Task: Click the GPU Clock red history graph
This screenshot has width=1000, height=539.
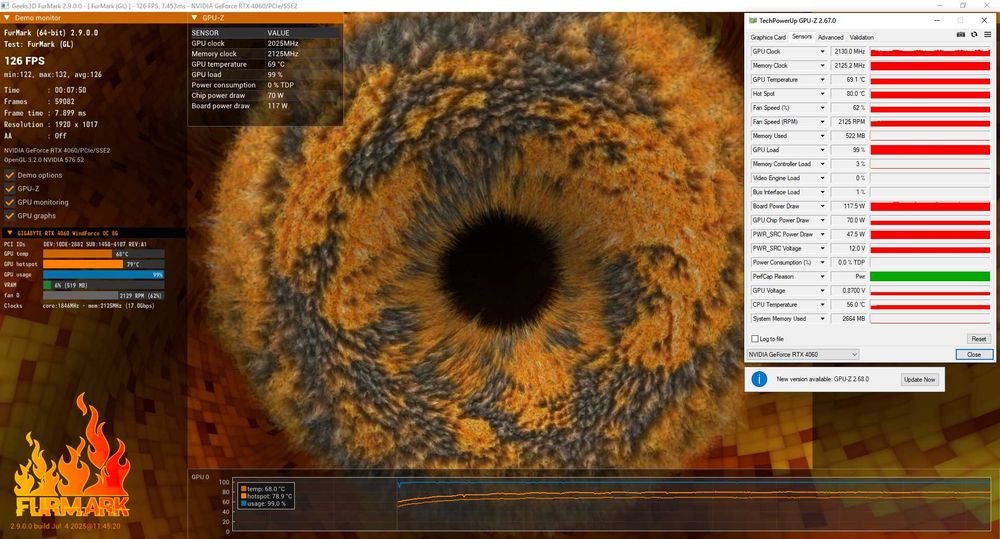Action: tap(930, 52)
